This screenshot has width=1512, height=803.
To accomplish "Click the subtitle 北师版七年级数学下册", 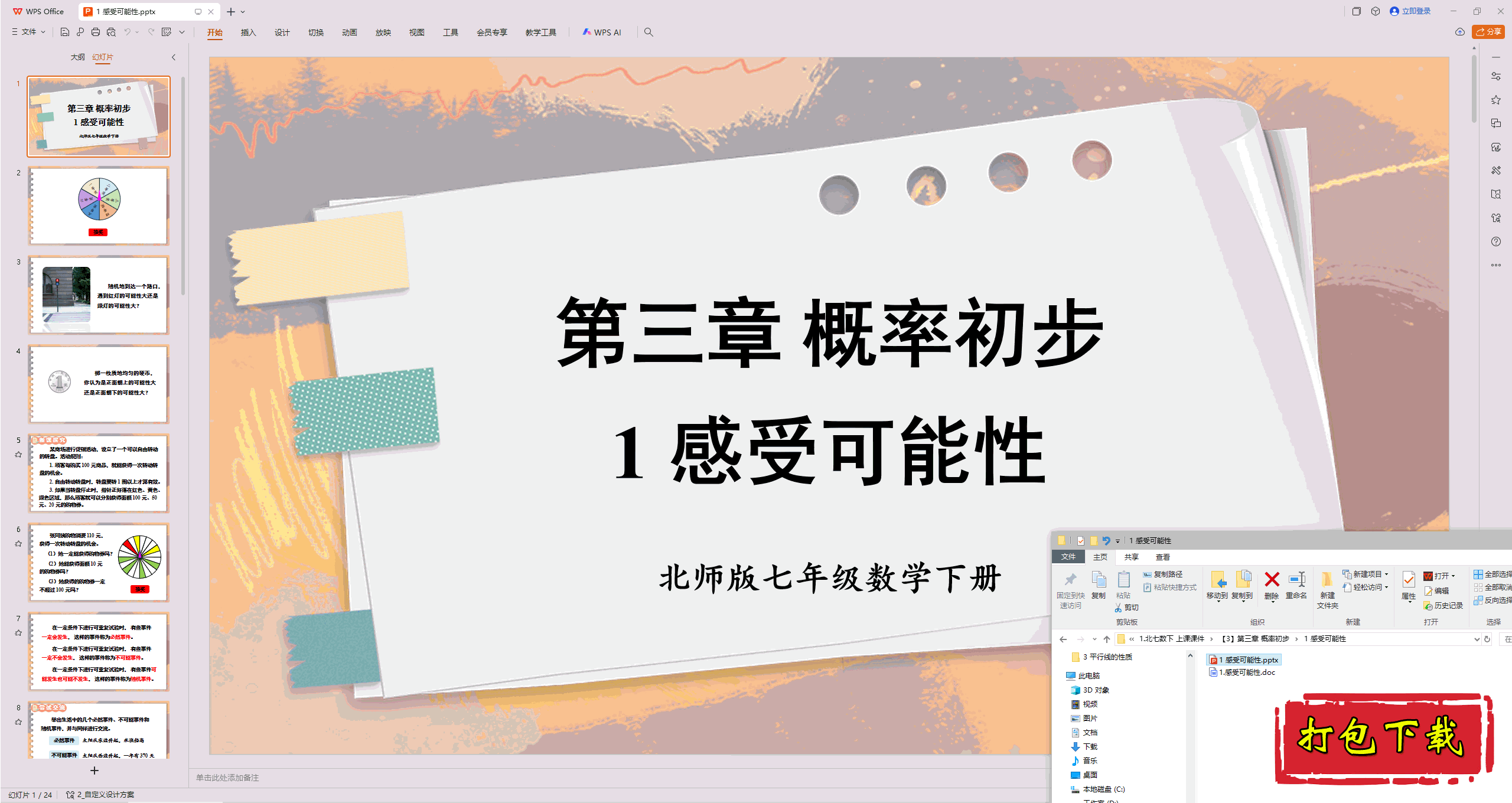I will coord(829,577).
